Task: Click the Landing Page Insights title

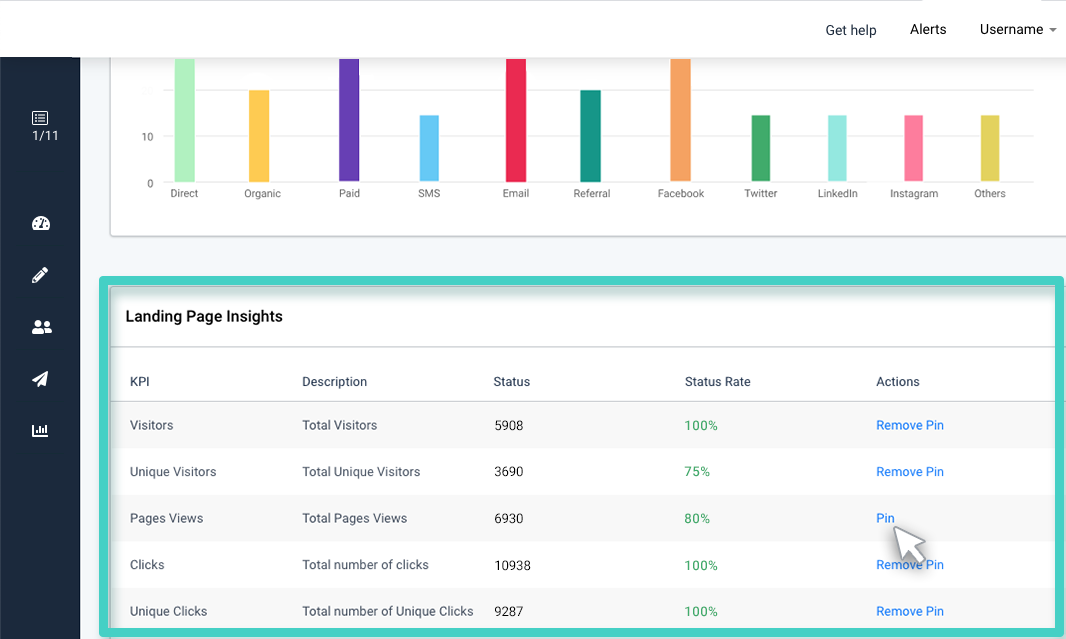Action: (204, 317)
